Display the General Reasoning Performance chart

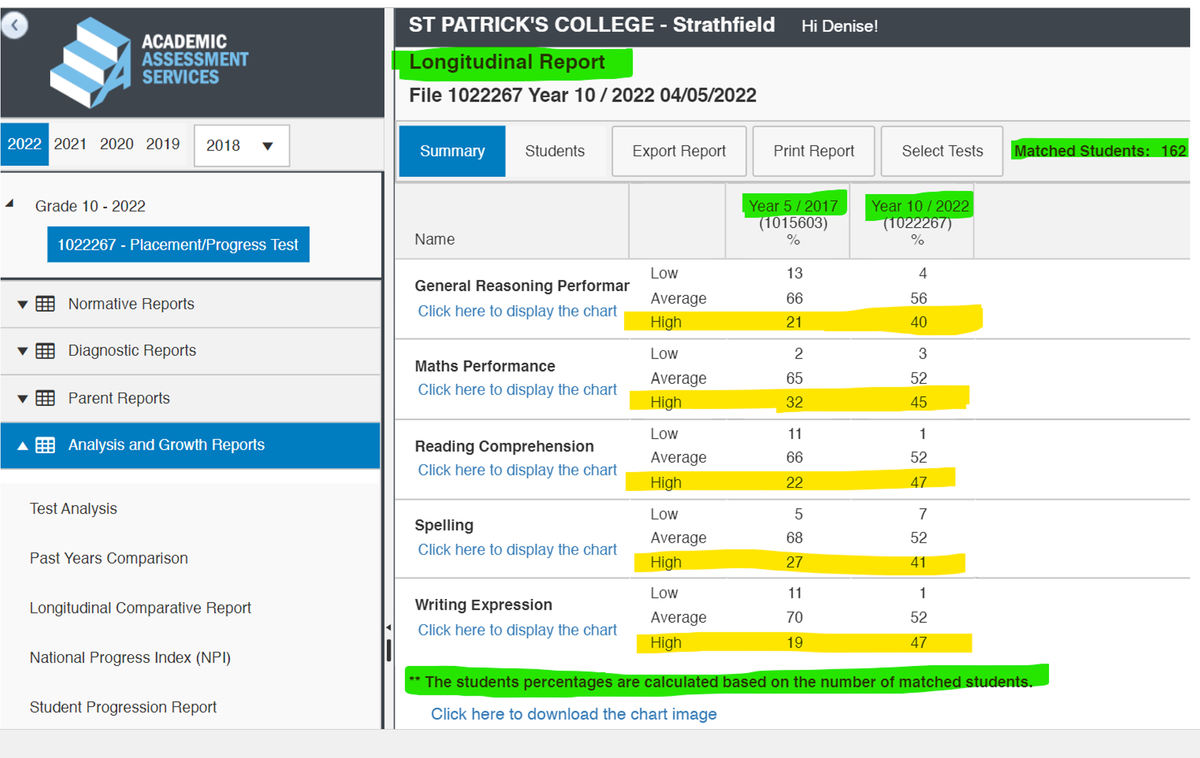click(517, 311)
